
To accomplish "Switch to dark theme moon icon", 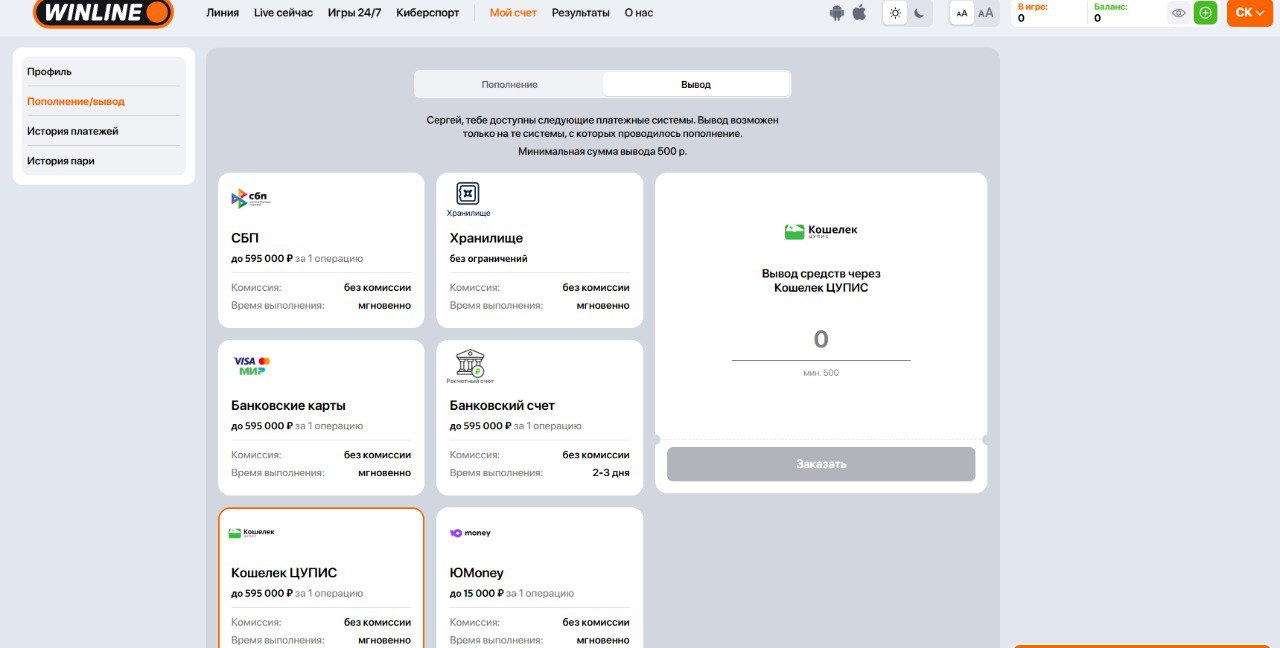I will click(920, 13).
